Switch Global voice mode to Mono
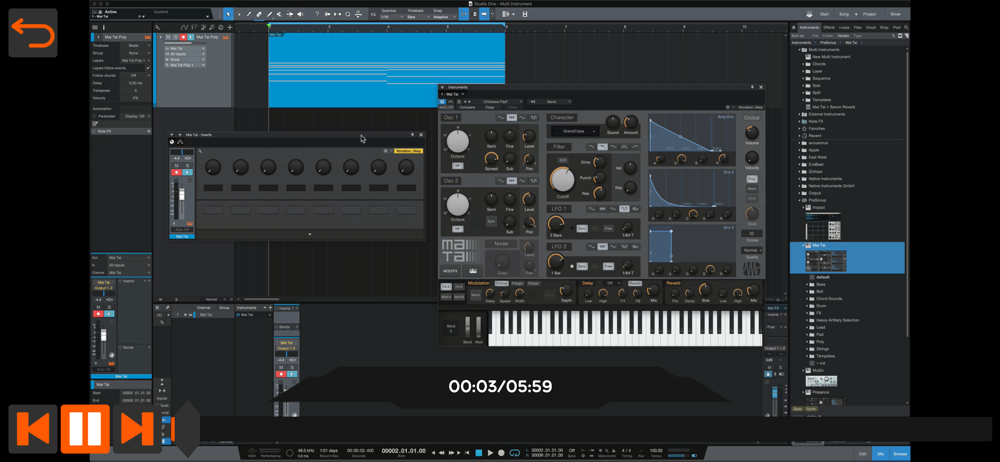The width and height of the screenshot is (1000, 462). pyautogui.click(x=752, y=189)
